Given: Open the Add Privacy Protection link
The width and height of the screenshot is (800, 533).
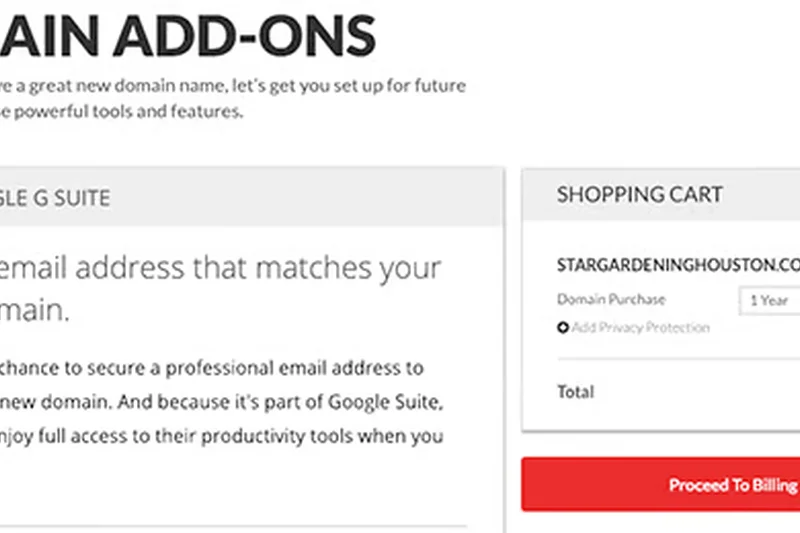Looking at the screenshot, I should (x=640, y=328).
